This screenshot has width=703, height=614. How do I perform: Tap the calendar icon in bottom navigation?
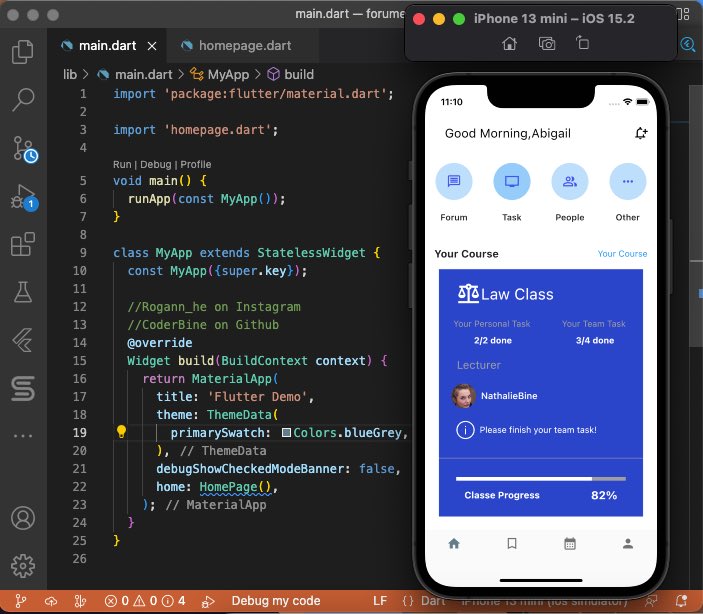(570, 544)
